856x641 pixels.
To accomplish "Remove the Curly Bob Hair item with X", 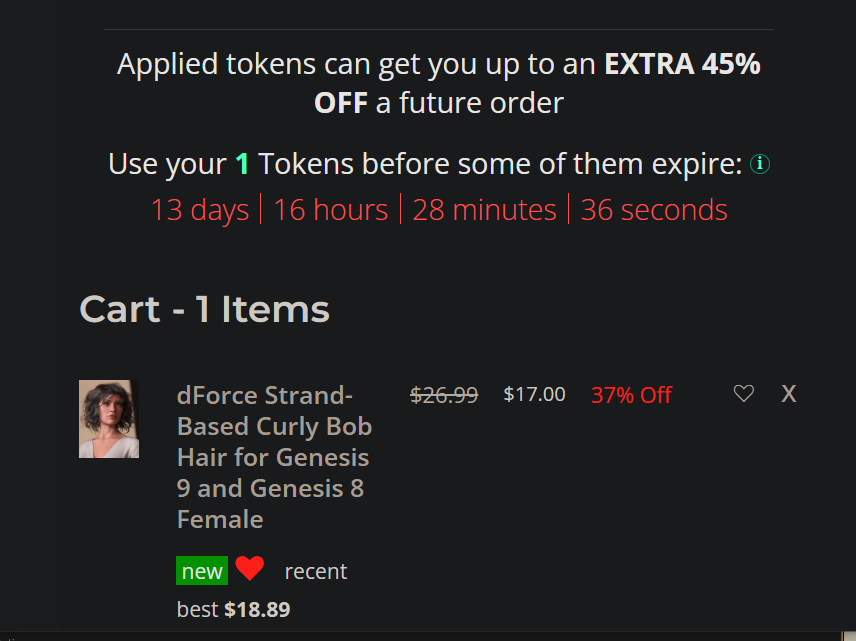I will [788, 394].
